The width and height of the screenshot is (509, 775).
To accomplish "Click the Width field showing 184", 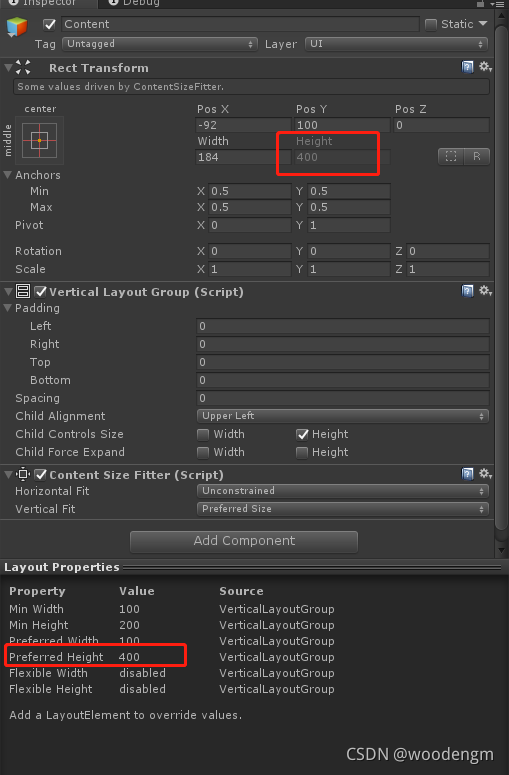I will click(x=243, y=157).
